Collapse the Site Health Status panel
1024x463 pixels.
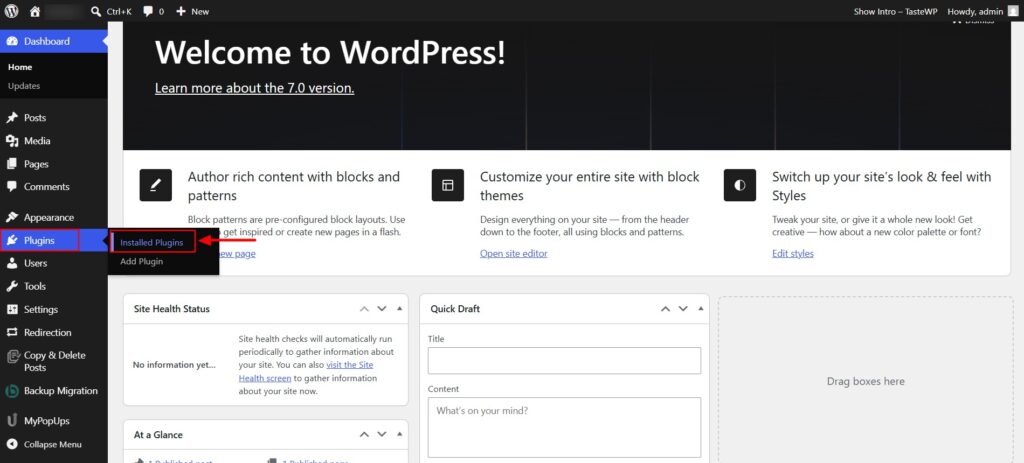pyautogui.click(x=400, y=308)
